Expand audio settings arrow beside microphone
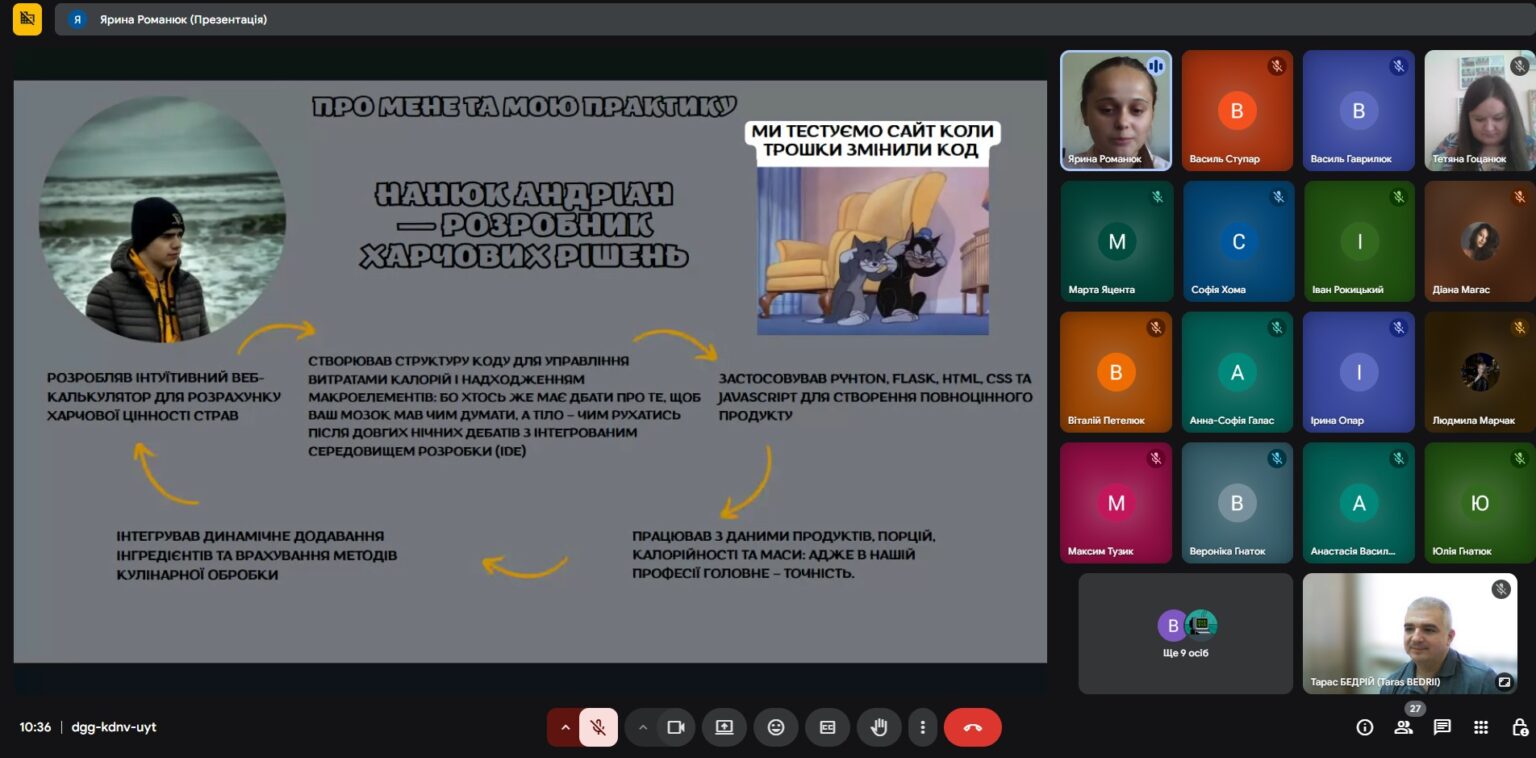This screenshot has width=1536, height=758. [565, 727]
